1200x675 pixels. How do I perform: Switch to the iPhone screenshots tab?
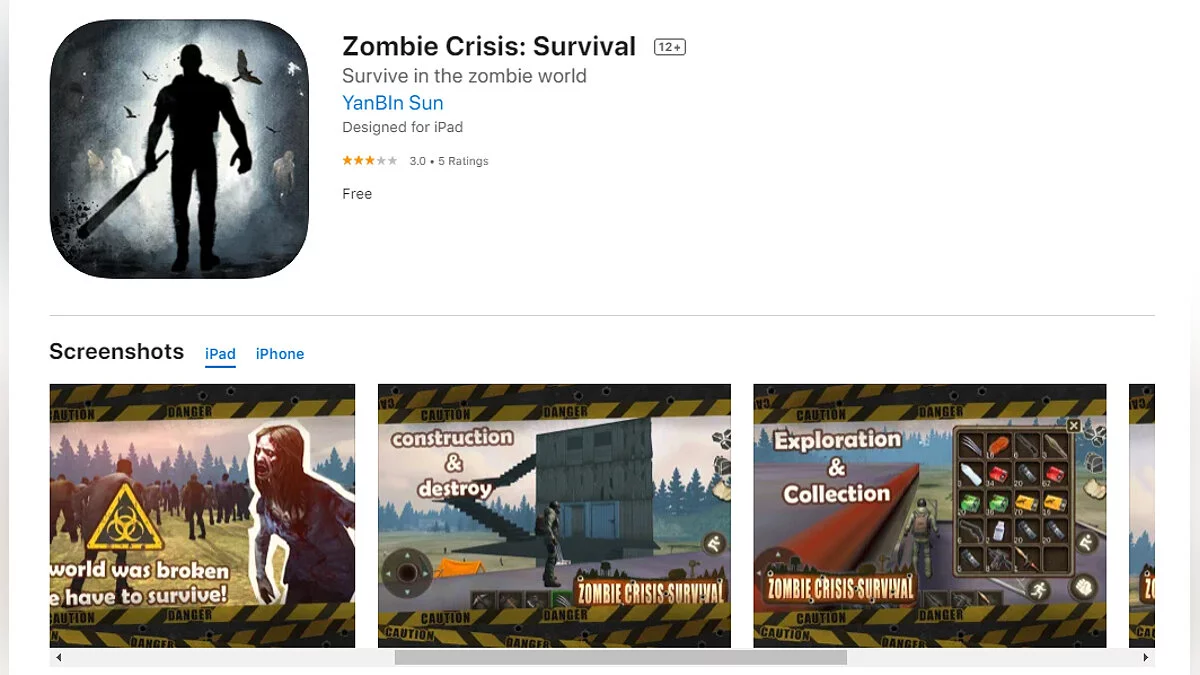point(280,354)
